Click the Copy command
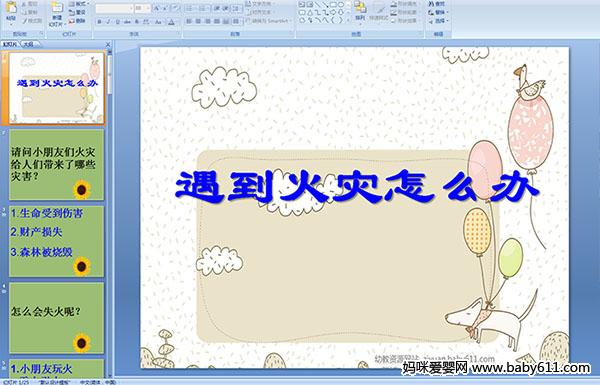 (29, 12)
